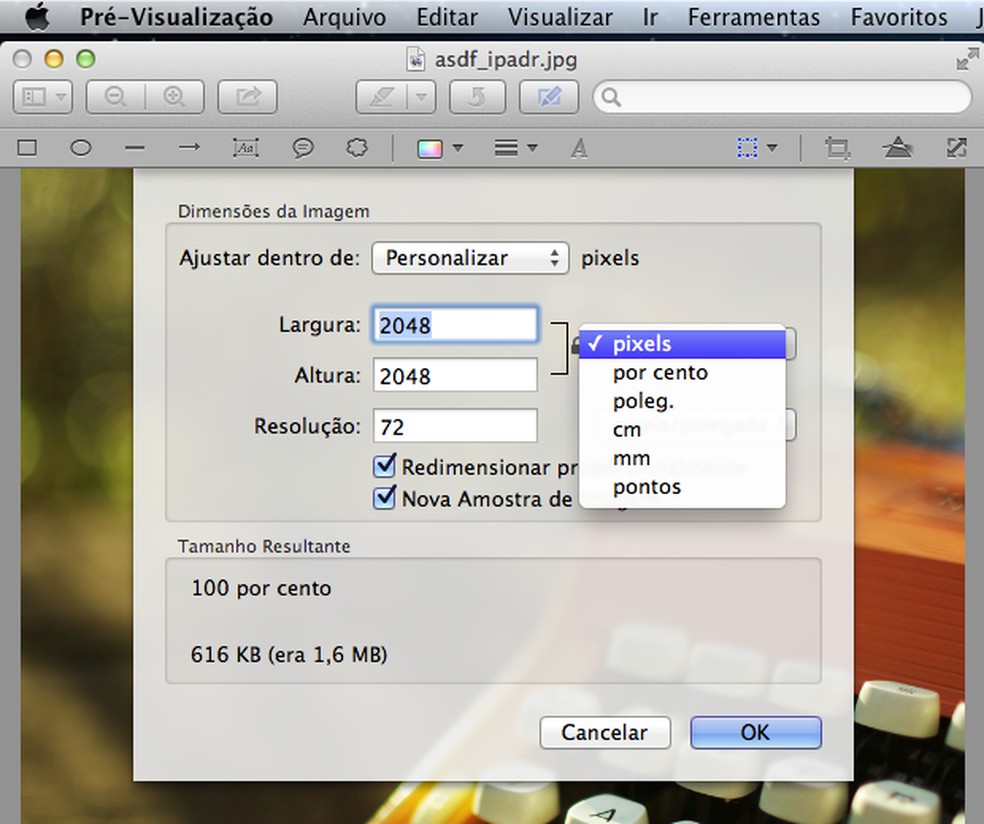The height and width of the screenshot is (824, 984).
Task: Click the Altura input field
Action: 455,375
